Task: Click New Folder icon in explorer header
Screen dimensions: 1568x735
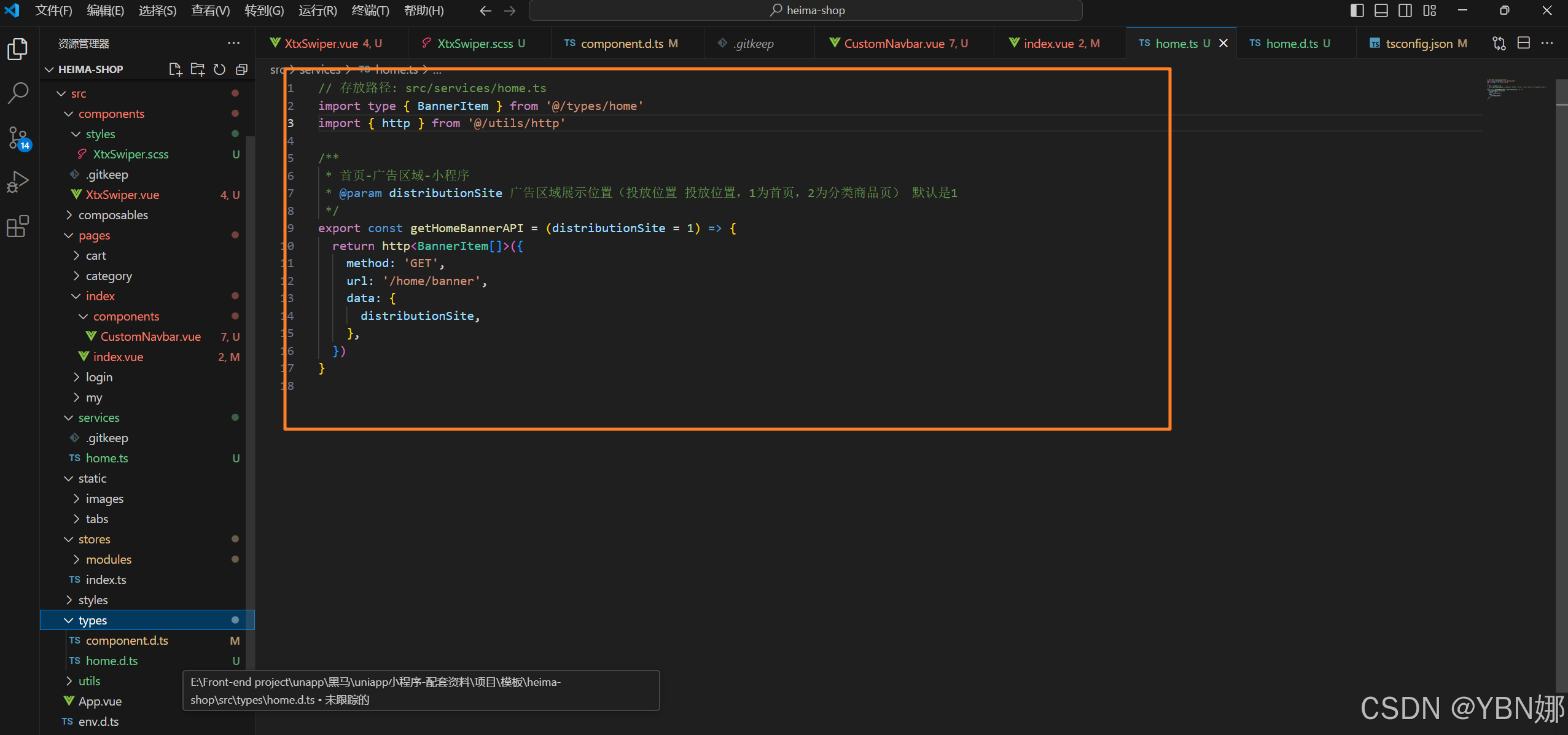Action: (197, 69)
